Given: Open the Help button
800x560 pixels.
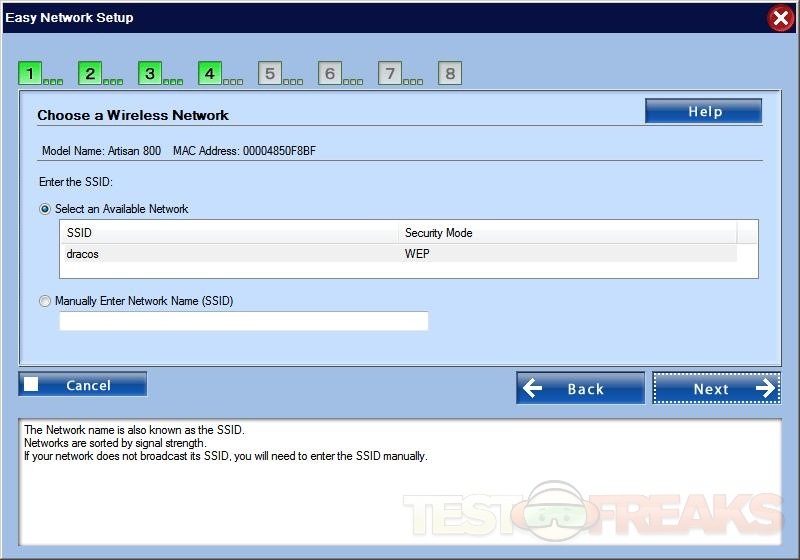Looking at the screenshot, I should 704,111.
